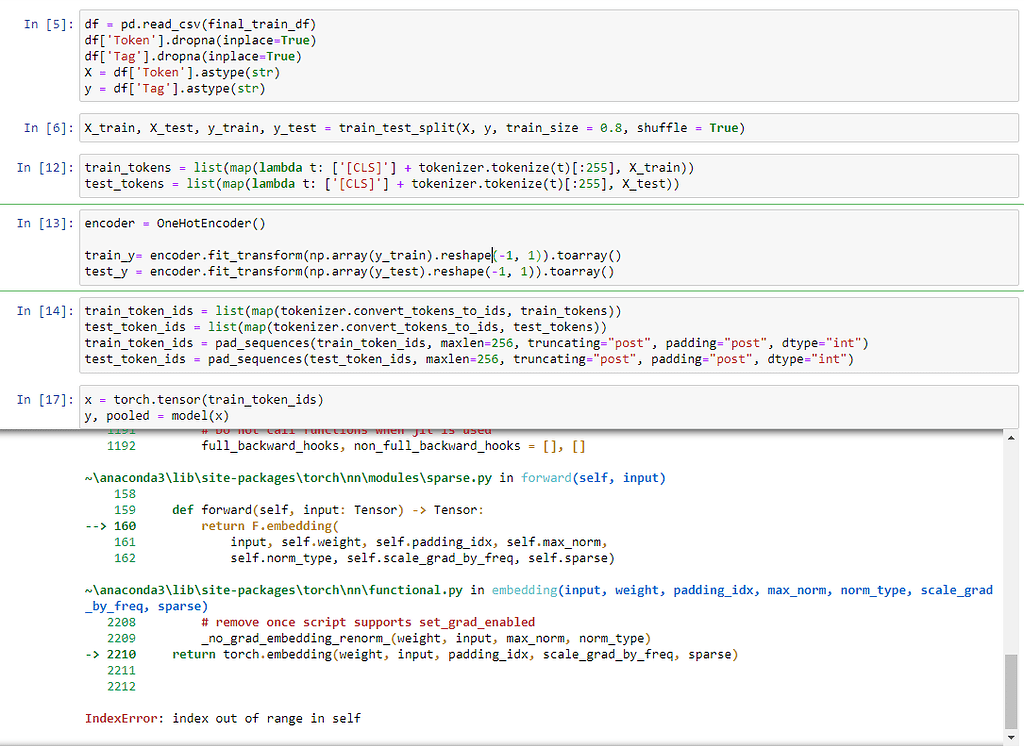Click the IndexError message text
The width and height of the screenshot is (1024, 748).
click(223, 718)
